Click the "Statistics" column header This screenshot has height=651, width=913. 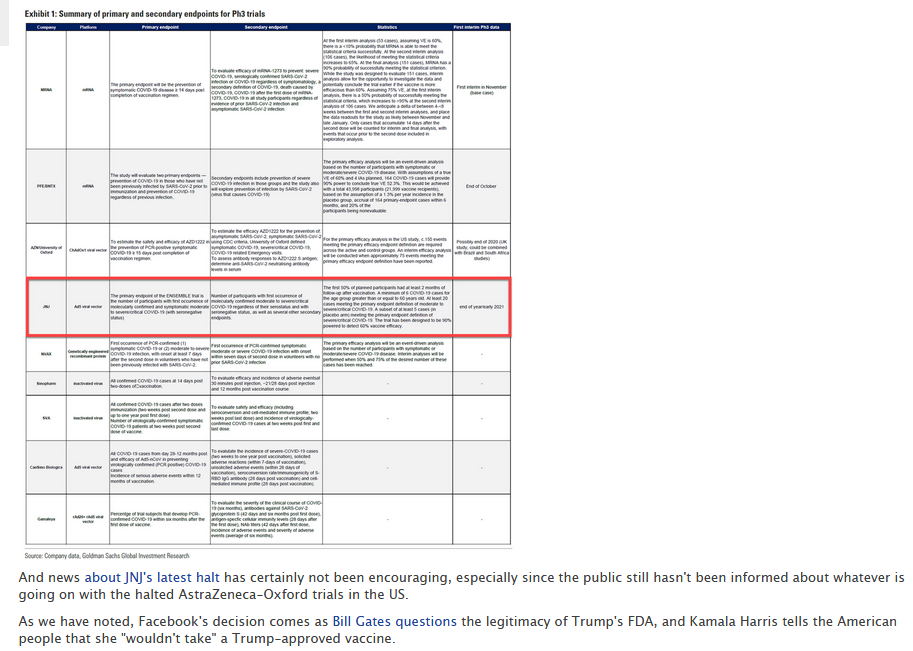[387, 27]
